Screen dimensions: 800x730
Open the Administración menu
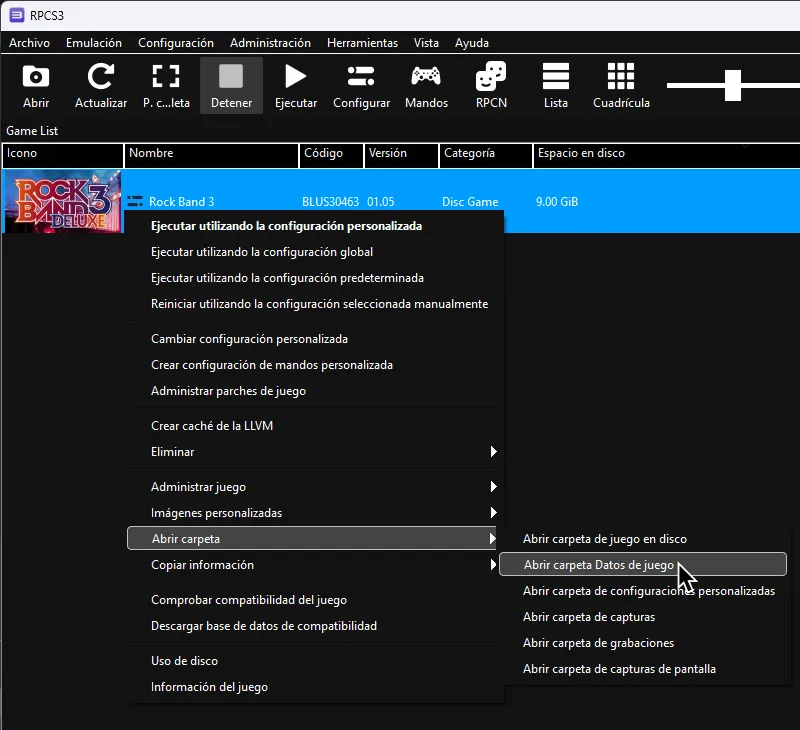pyautogui.click(x=270, y=43)
